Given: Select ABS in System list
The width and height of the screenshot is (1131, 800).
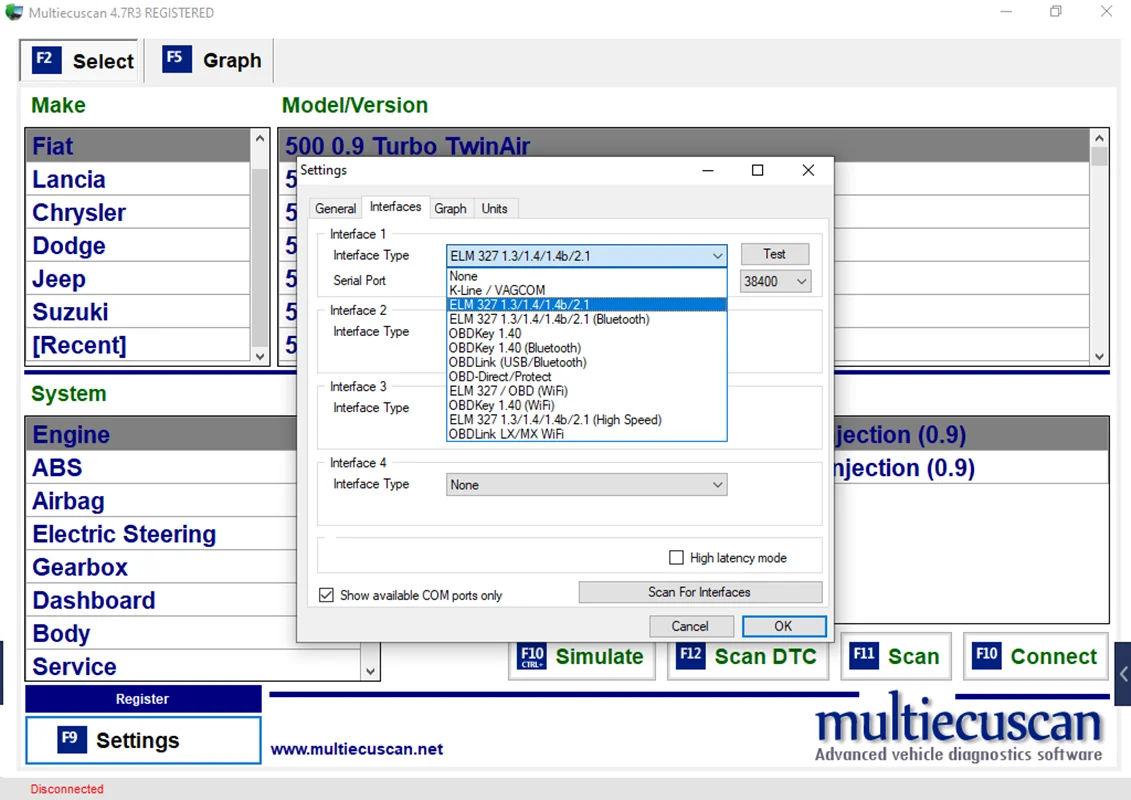Looking at the screenshot, I should pos(162,467).
